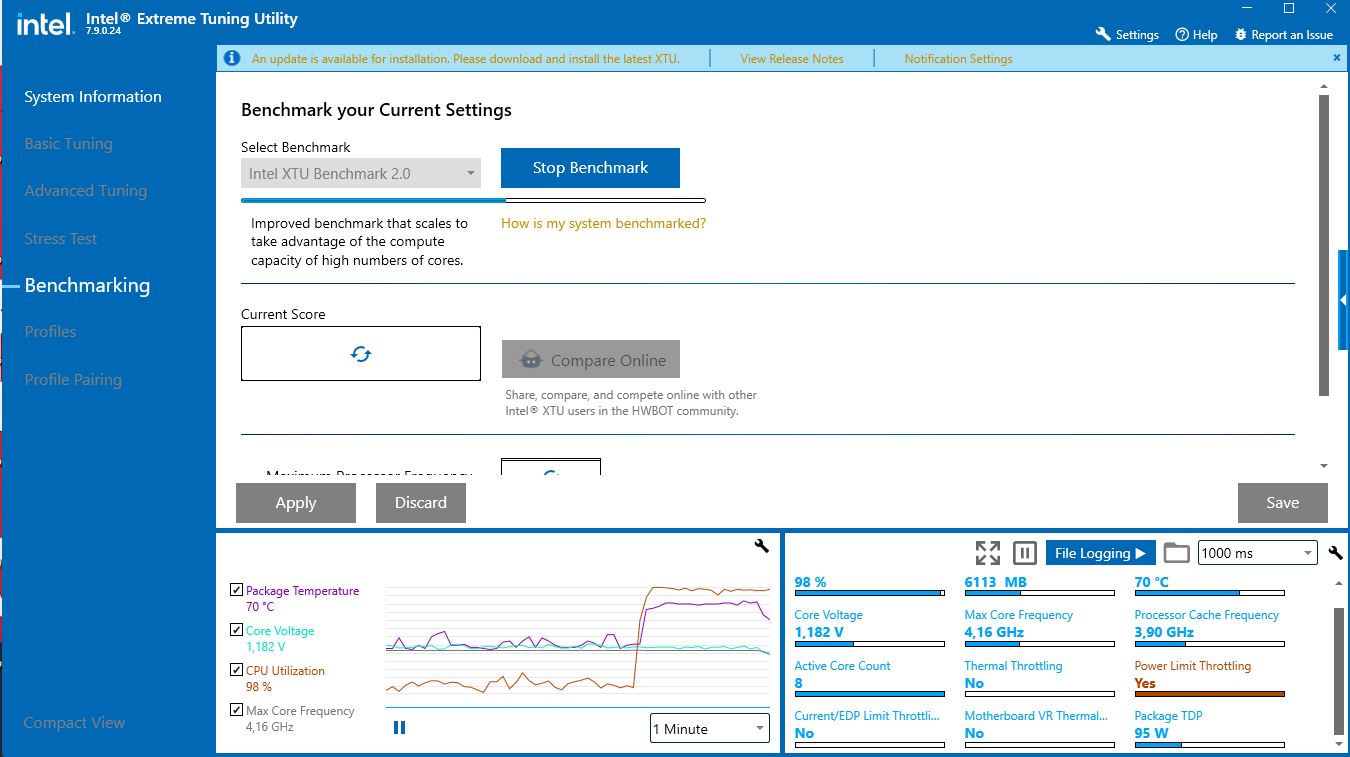
Task: Click the main panel vertical scrollbar
Action: (x=1324, y=245)
